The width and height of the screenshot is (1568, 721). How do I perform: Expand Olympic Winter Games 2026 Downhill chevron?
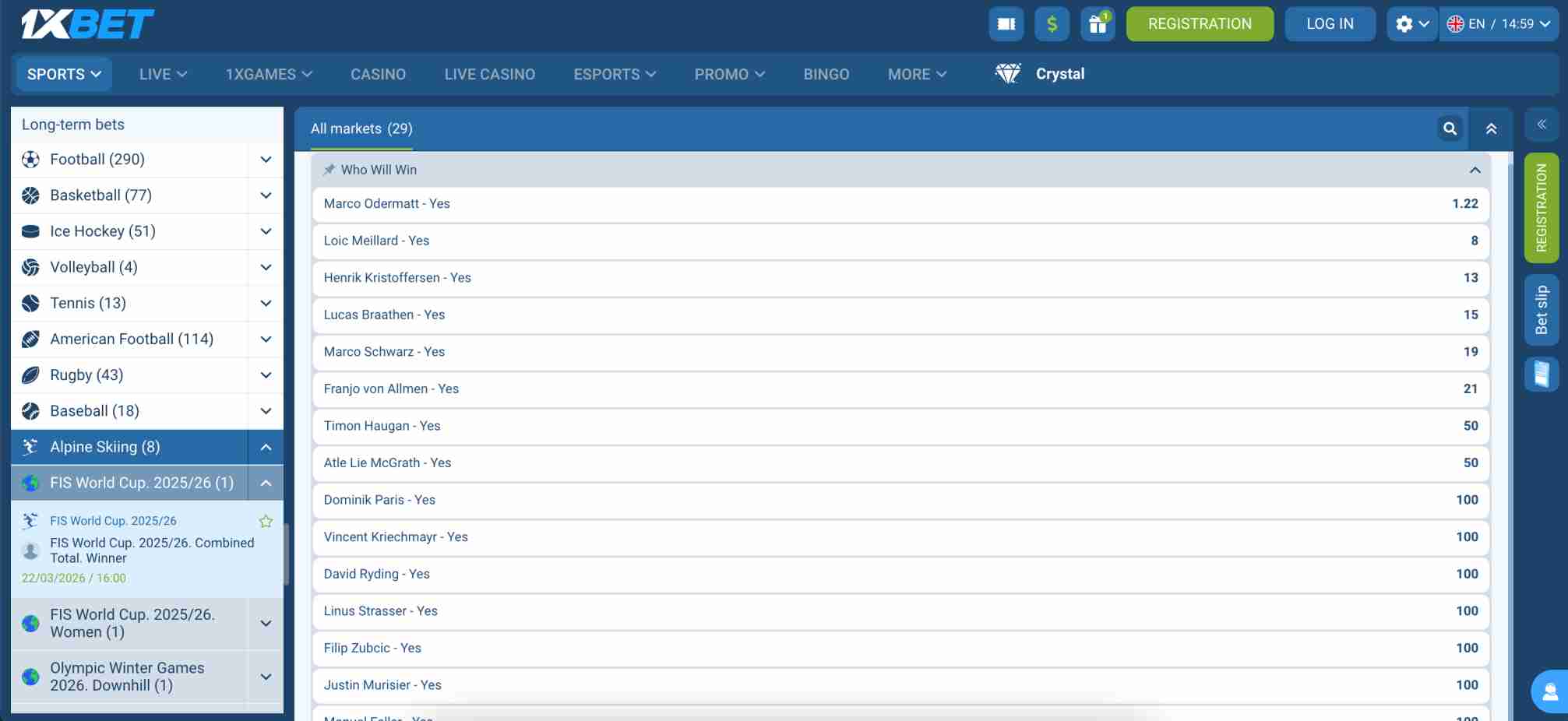point(266,677)
